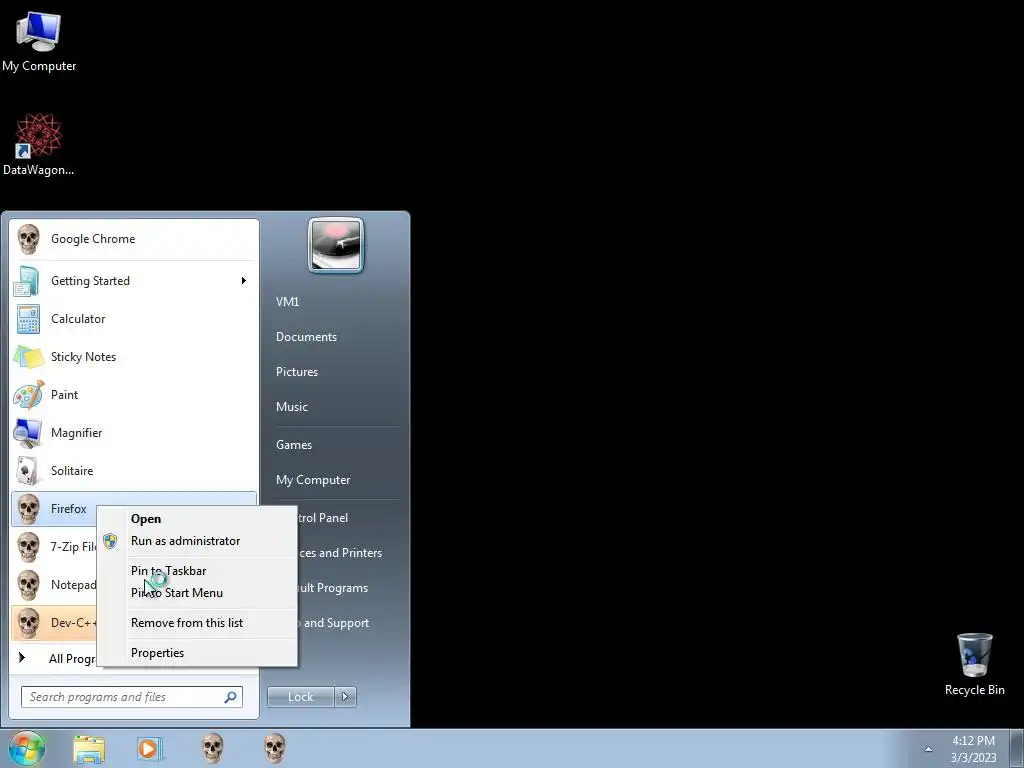Open Default Programs link
Image resolution: width=1024 pixels, height=768 pixels.
pyautogui.click(x=333, y=588)
